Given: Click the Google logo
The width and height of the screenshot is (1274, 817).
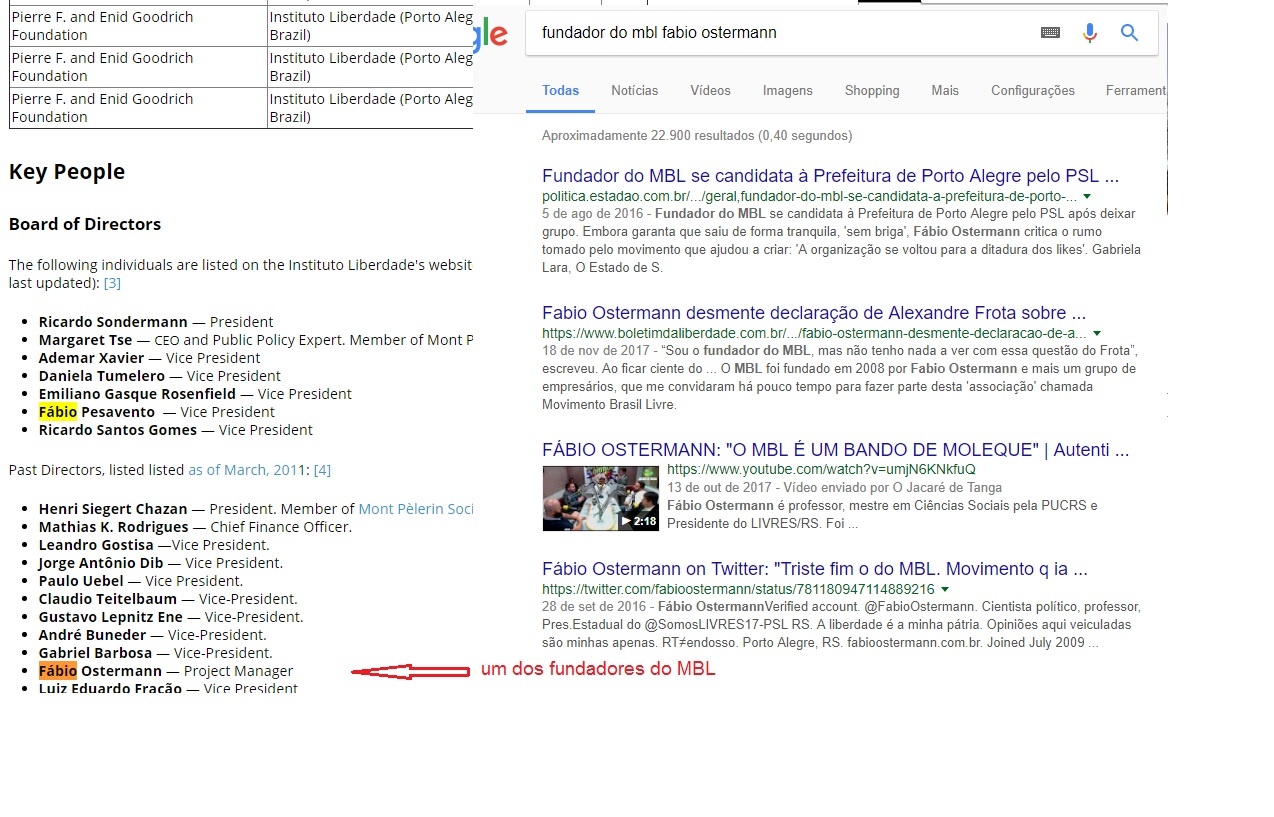Looking at the screenshot, I should (x=493, y=32).
